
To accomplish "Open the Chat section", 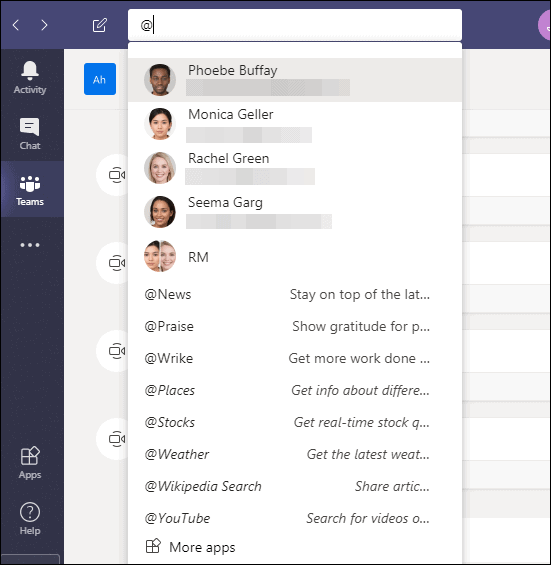I will (30, 133).
